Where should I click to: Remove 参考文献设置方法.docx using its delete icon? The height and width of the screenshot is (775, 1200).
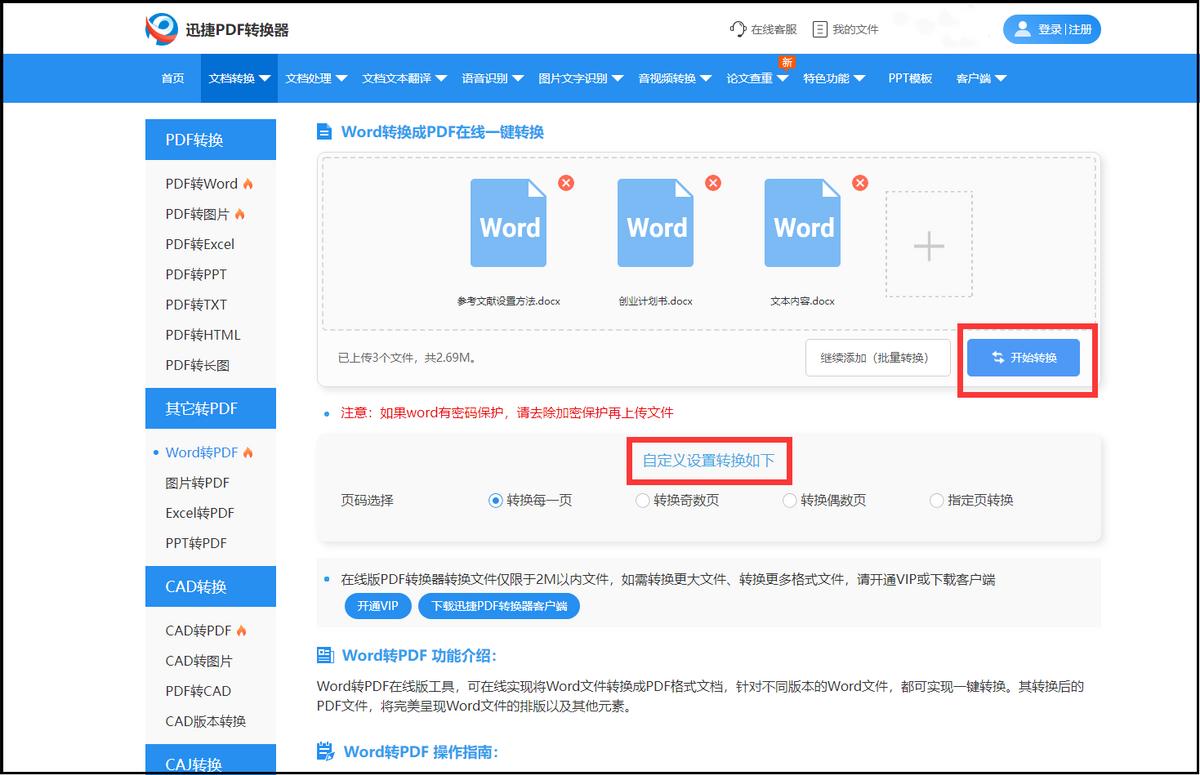[x=566, y=183]
